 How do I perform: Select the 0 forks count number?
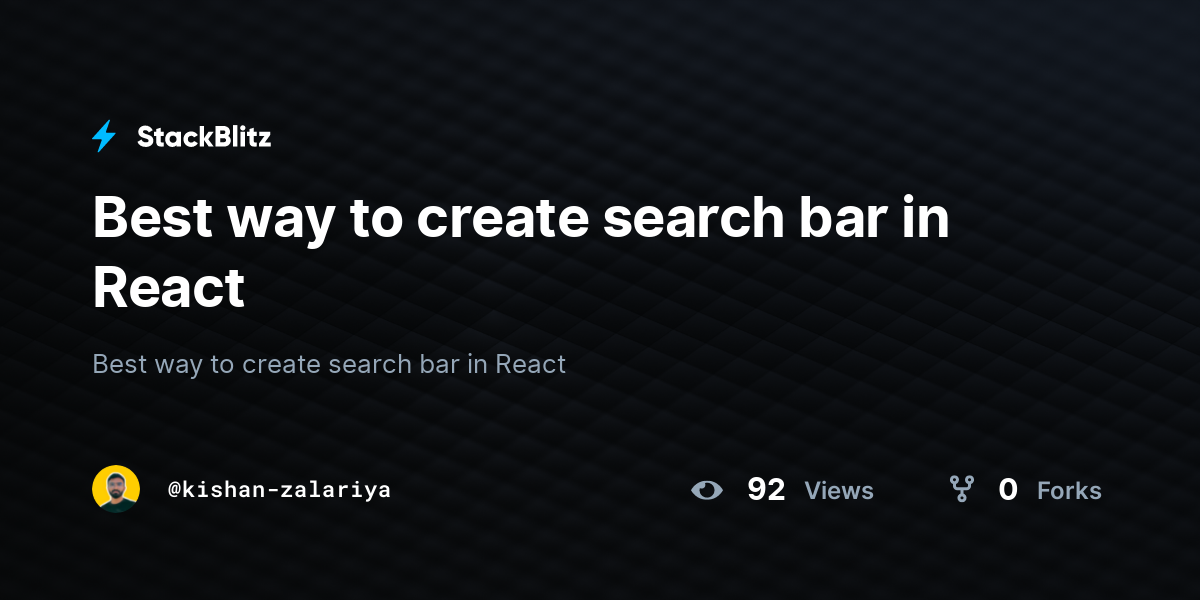(1008, 490)
